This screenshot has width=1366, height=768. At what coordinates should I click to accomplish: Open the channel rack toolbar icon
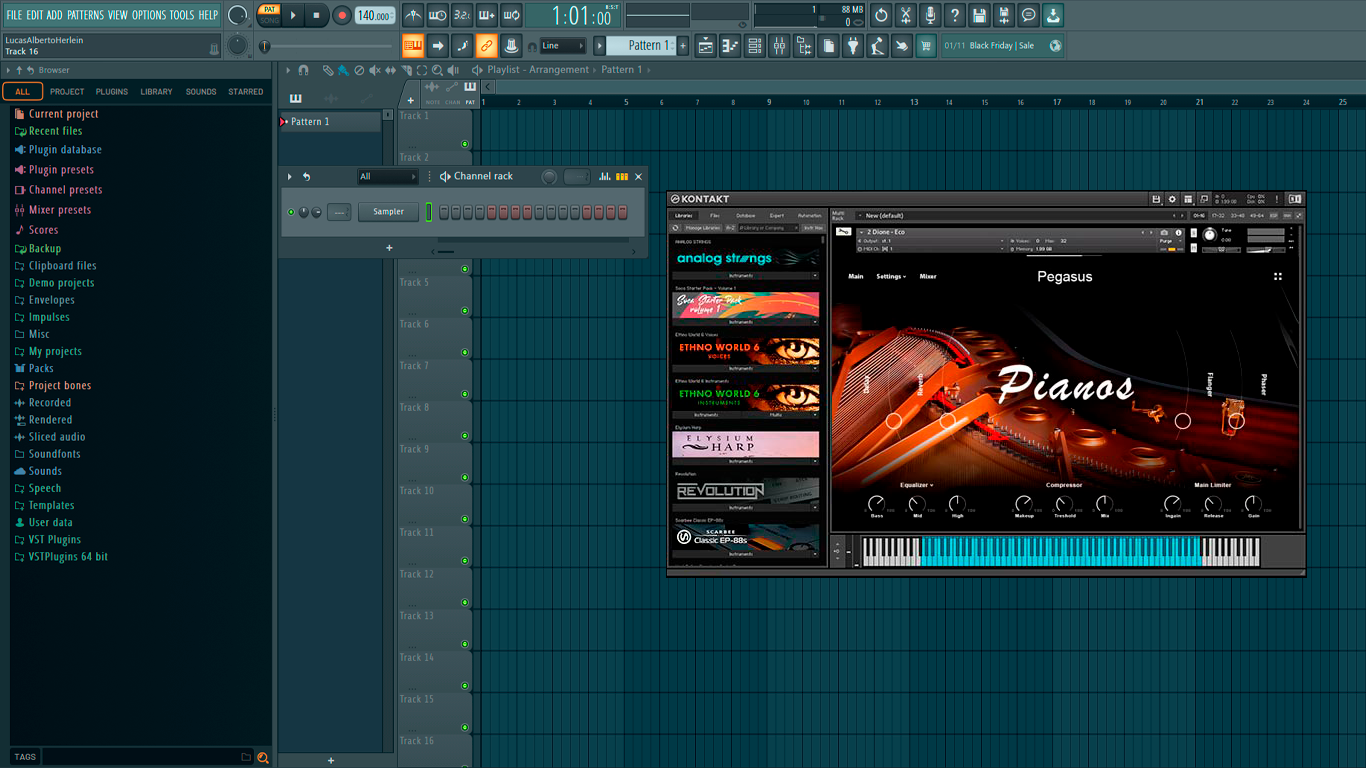[x=755, y=45]
